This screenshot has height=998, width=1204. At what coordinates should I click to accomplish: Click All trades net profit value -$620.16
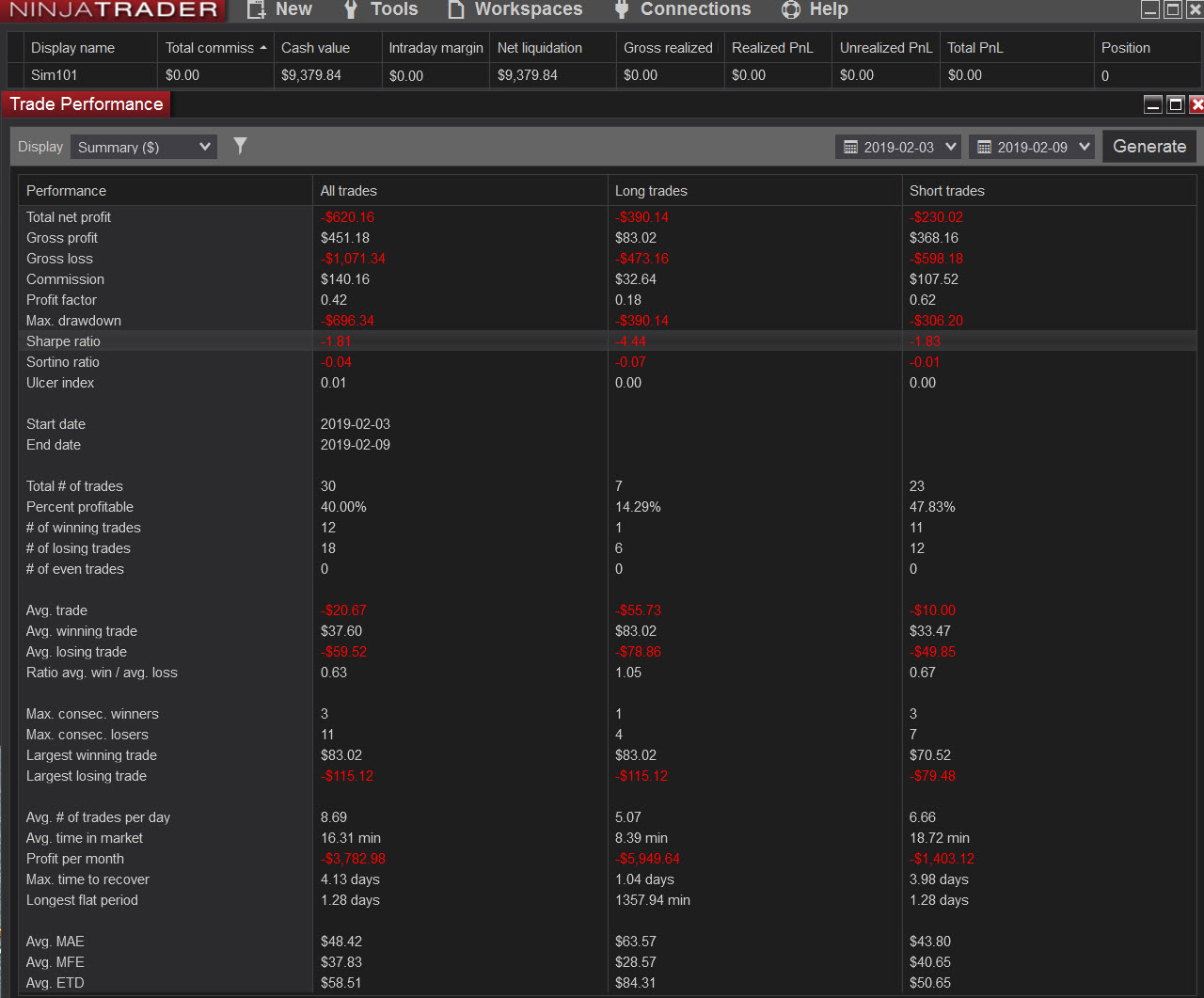(x=347, y=217)
